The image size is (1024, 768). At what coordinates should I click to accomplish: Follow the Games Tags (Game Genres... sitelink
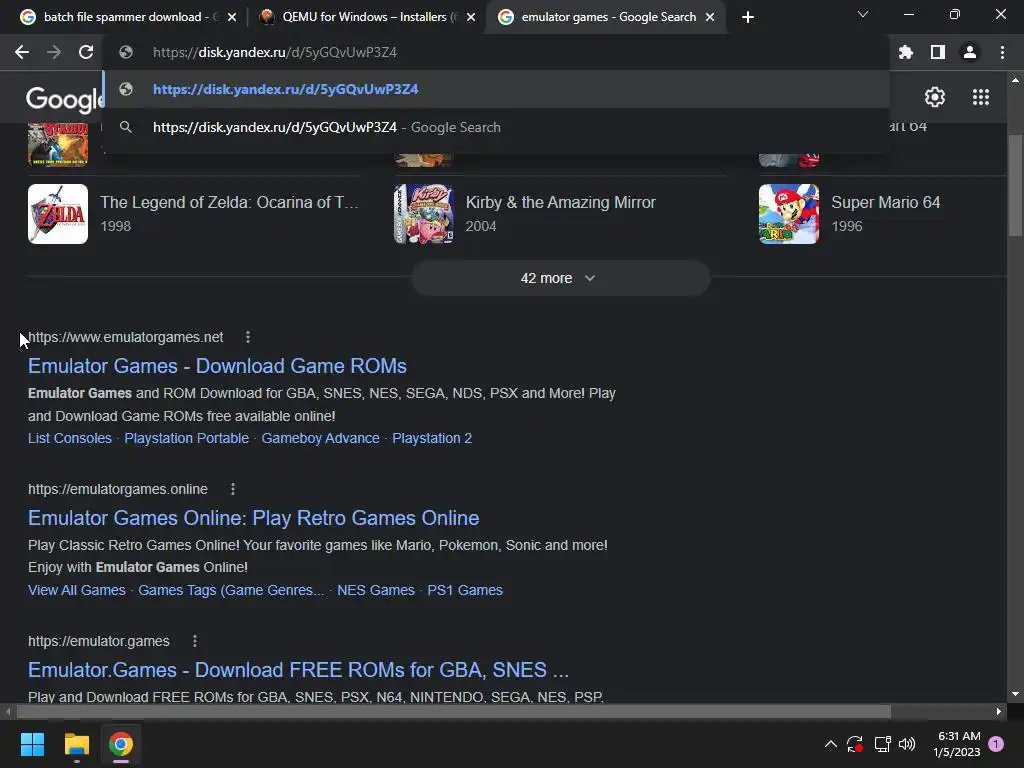click(231, 590)
